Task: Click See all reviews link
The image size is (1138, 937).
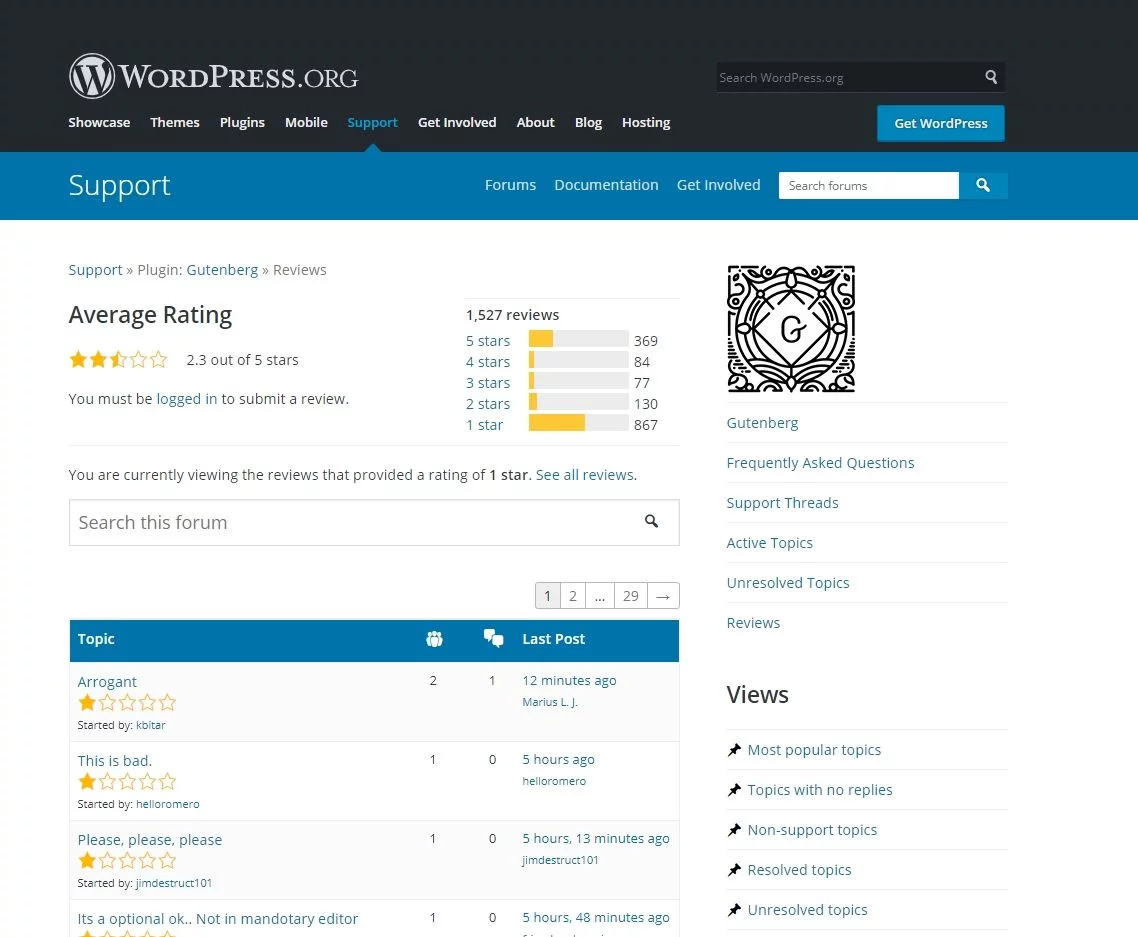Action: click(584, 475)
